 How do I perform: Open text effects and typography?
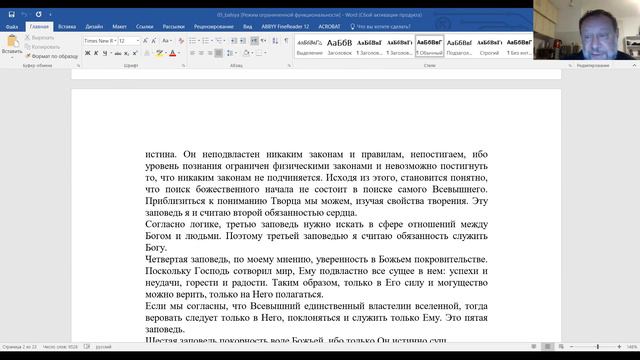click(x=147, y=53)
